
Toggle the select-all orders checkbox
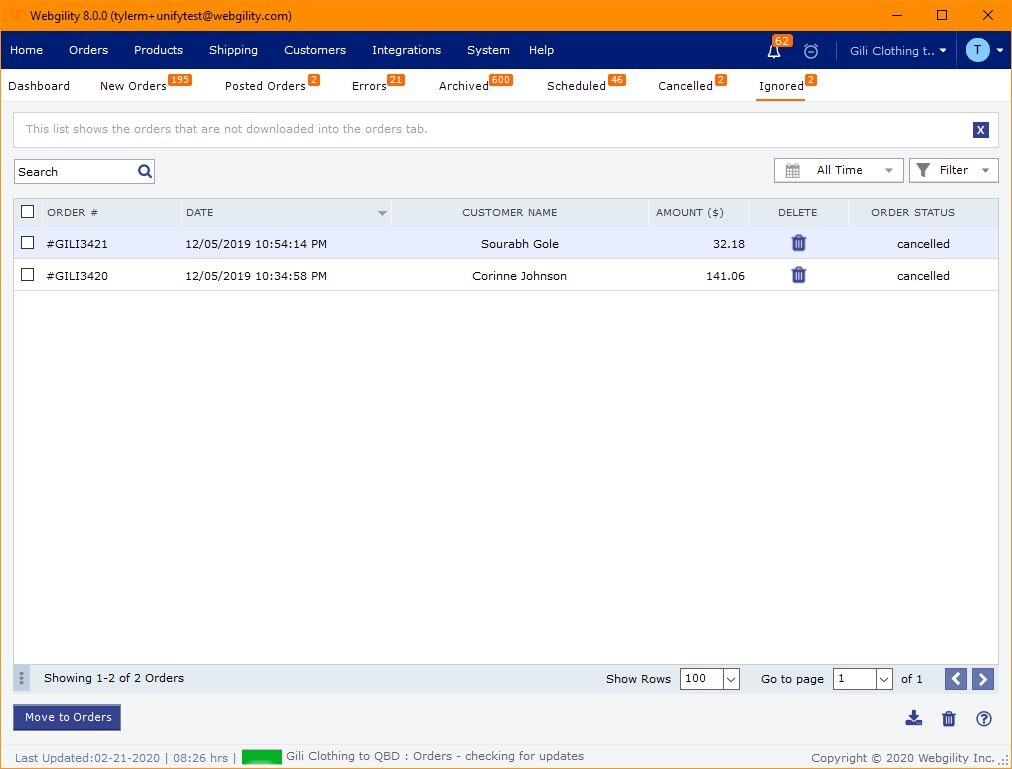[x=27, y=212]
